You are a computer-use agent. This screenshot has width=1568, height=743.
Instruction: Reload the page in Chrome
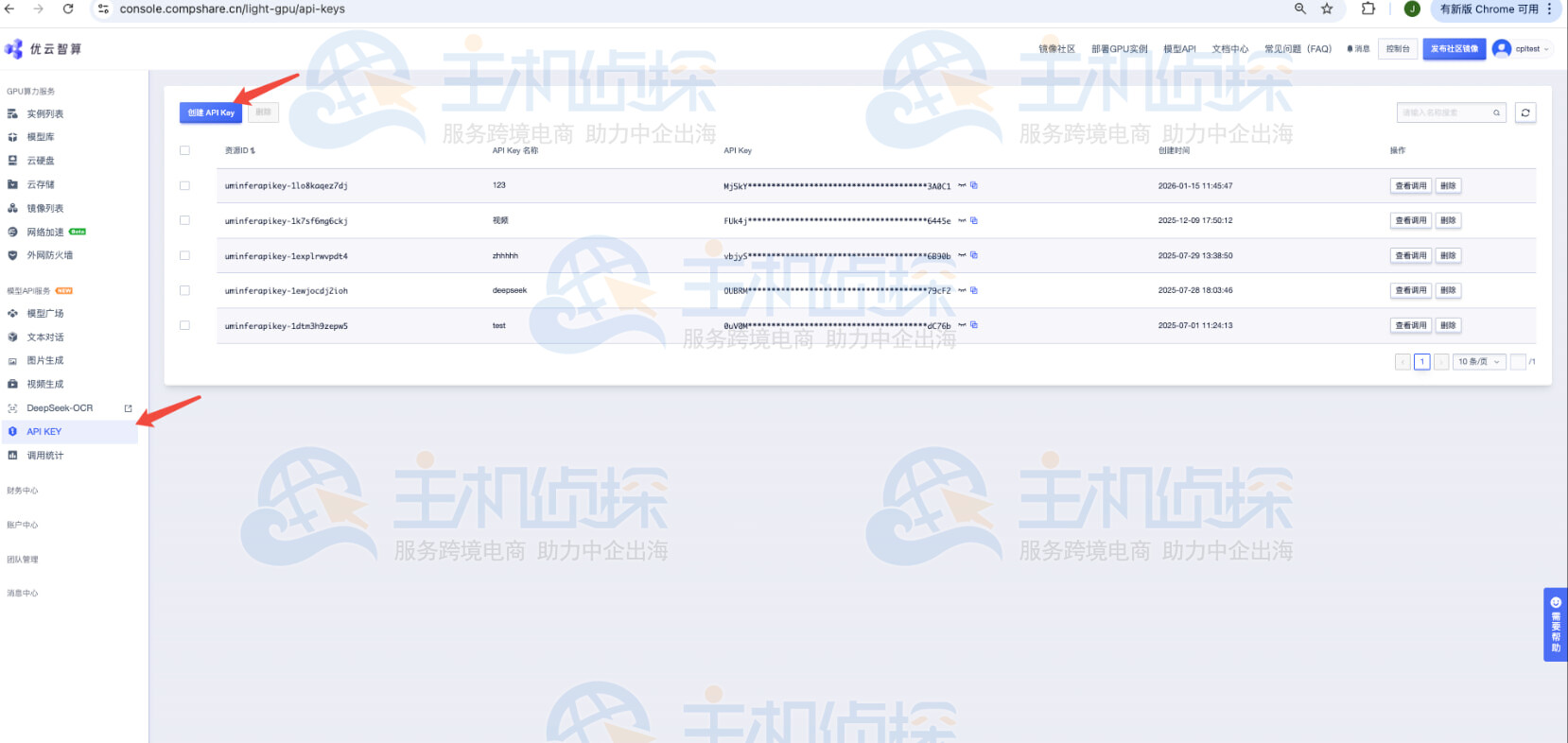(x=68, y=9)
